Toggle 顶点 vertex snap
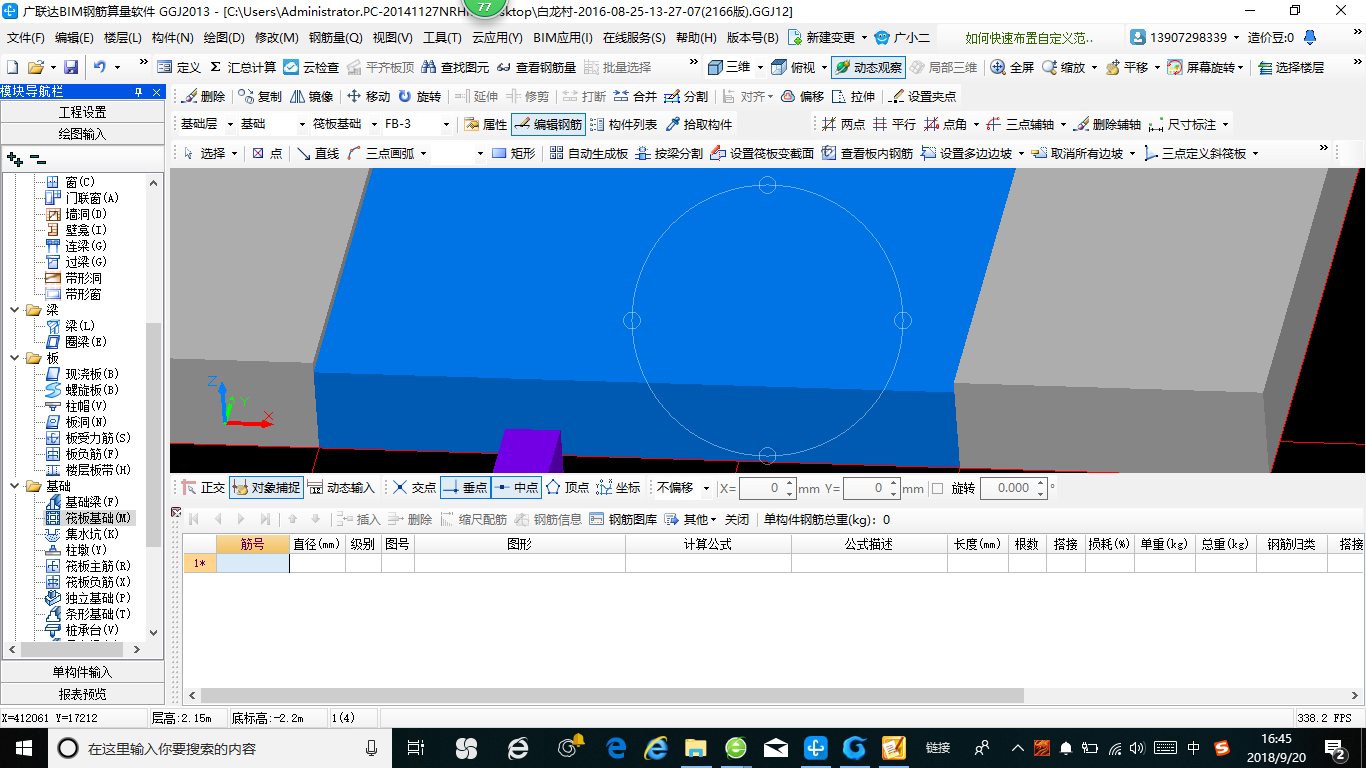The width and height of the screenshot is (1366, 768). pos(567,488)
